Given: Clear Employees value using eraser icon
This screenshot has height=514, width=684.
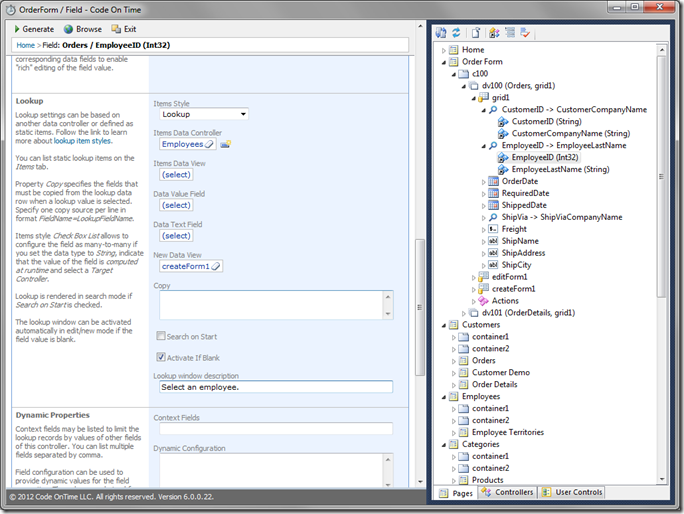Looking at the screenshot, I should click(211, 144).
